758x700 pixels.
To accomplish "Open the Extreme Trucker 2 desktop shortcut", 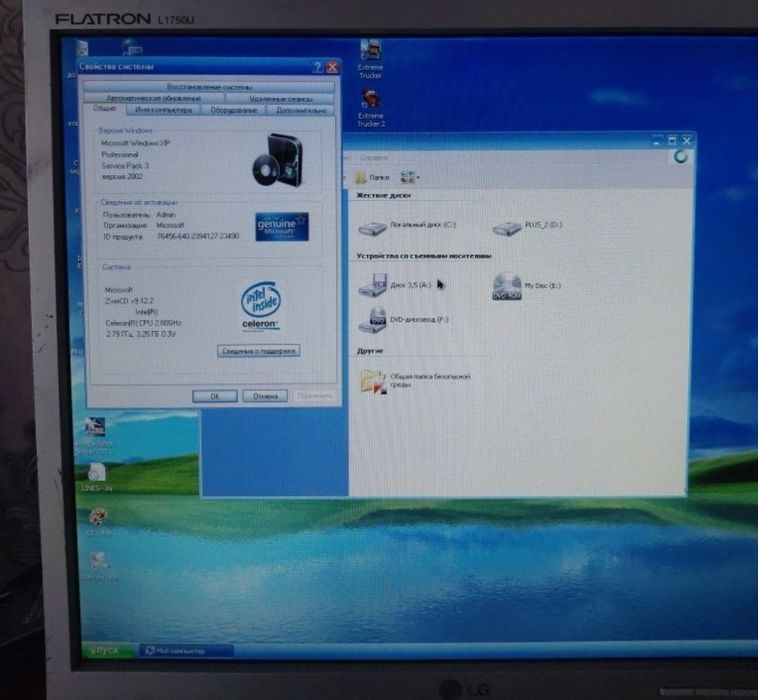I will (x=371, y=109).
